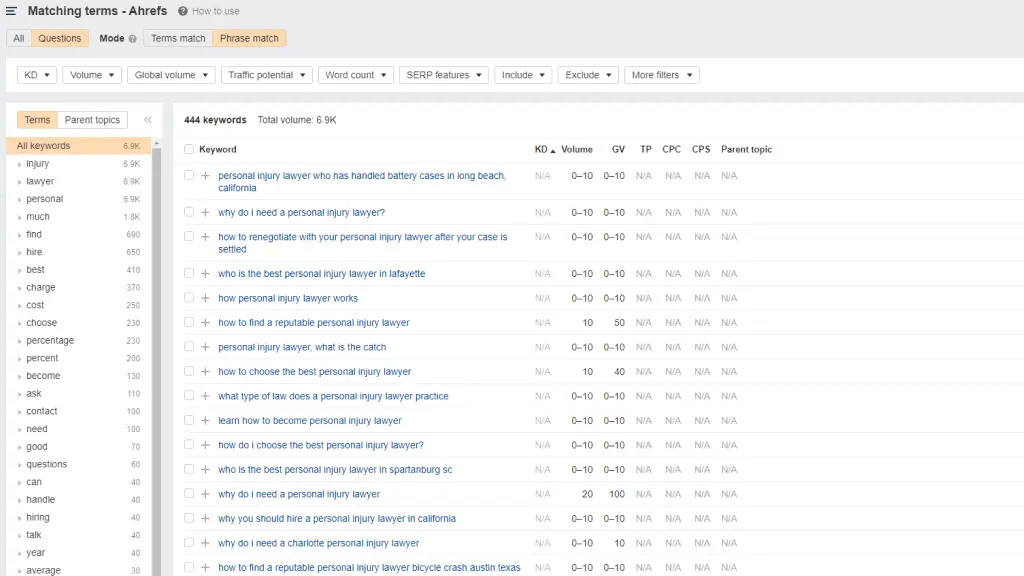Screen dimensions: 1024x576
Task: Open the Volume filter dropdown
Action: (x=92, y=75)
